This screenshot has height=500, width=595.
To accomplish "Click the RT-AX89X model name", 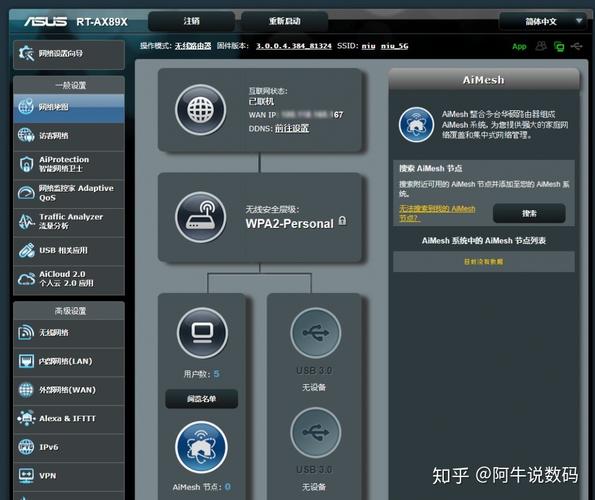I will [102, 22].
